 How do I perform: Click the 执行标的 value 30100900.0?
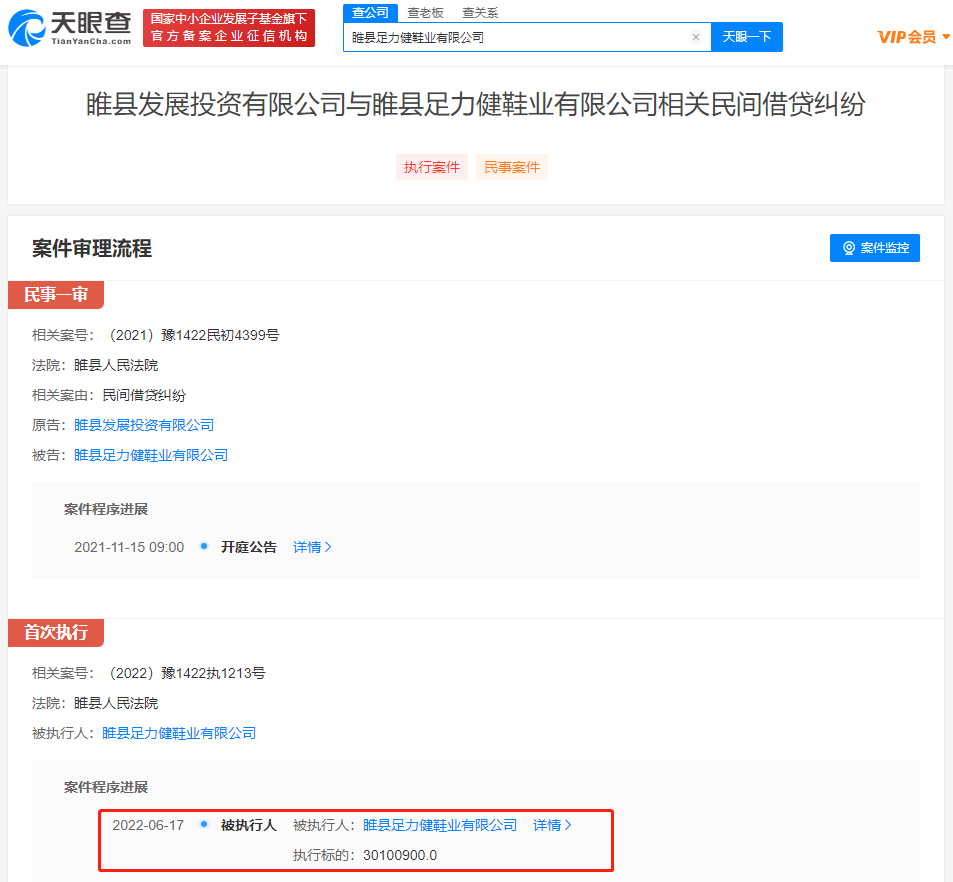[x=400, y=855]
